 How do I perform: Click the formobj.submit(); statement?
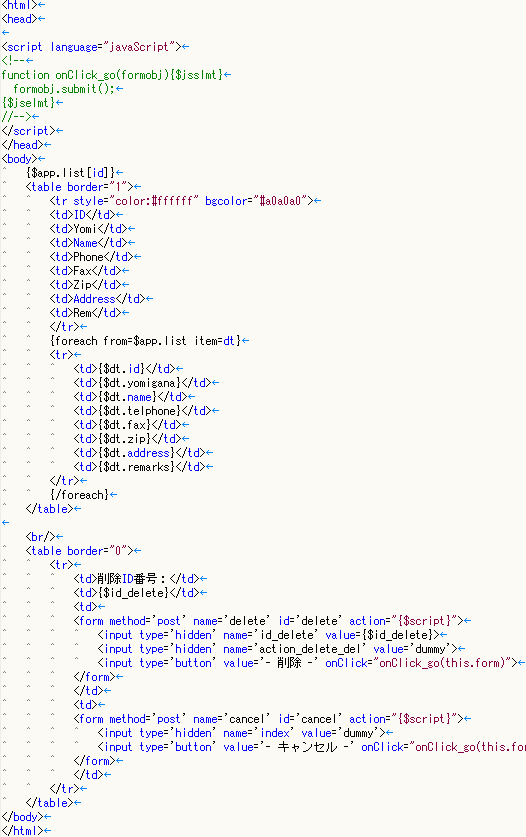(64, 89)
